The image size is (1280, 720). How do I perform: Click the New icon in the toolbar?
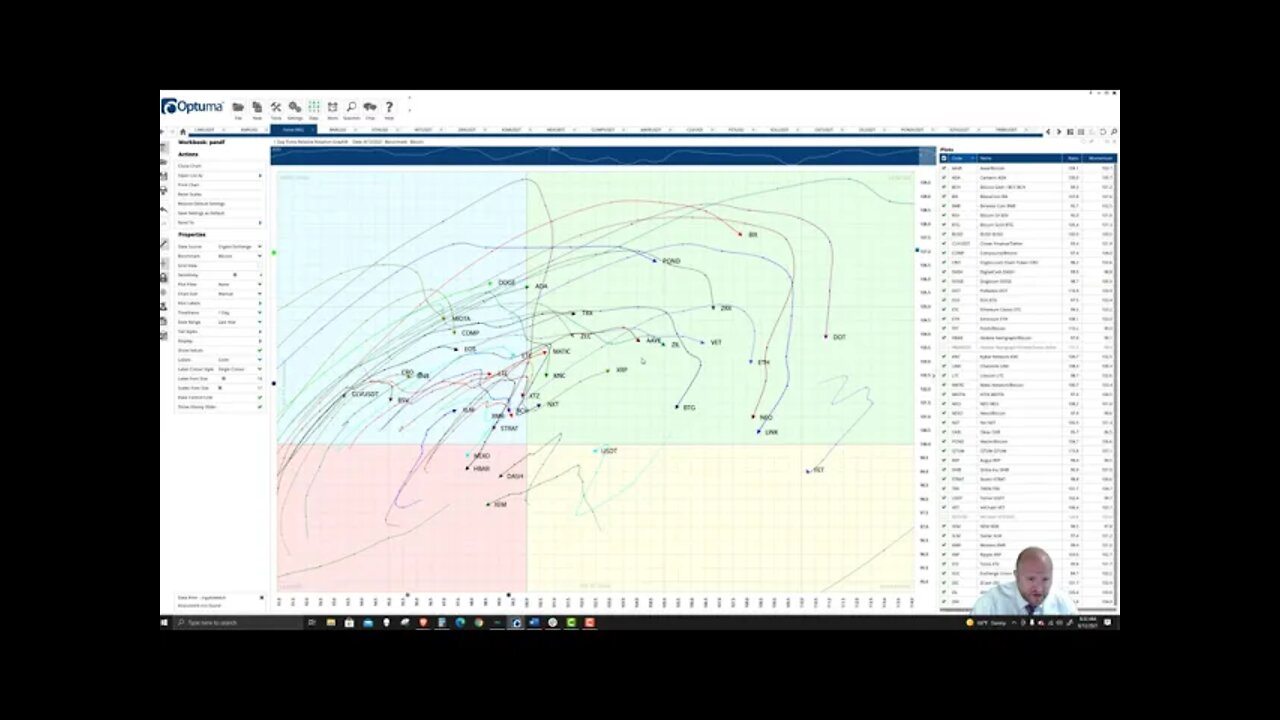click(257, 108)
